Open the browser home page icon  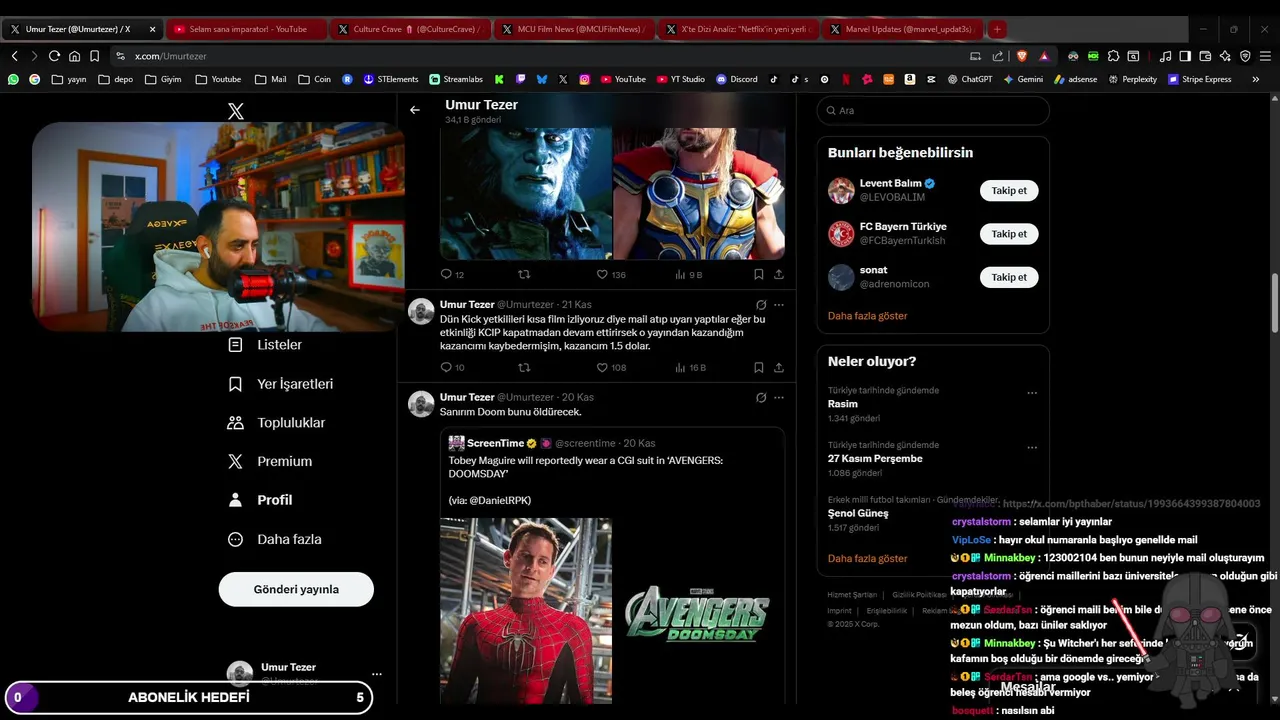click(74, 56)
